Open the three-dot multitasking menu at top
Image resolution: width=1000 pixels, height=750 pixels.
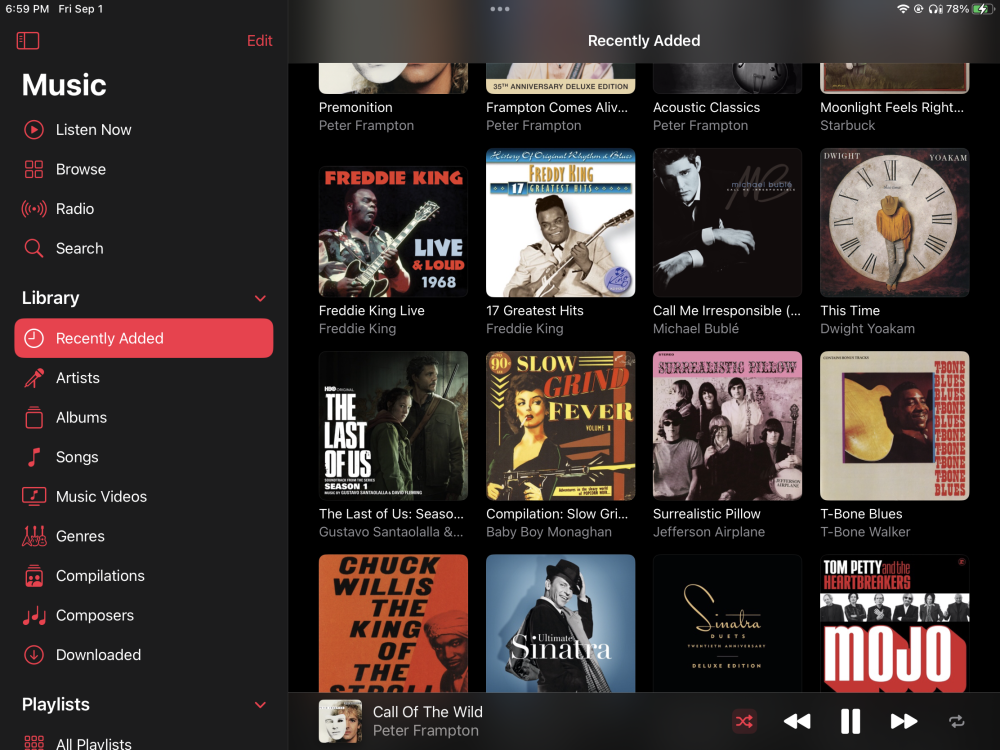click(500, 9)
